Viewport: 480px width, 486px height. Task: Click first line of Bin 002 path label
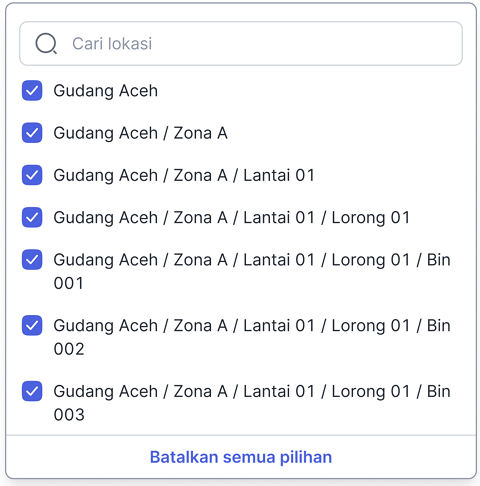point(252,326)
